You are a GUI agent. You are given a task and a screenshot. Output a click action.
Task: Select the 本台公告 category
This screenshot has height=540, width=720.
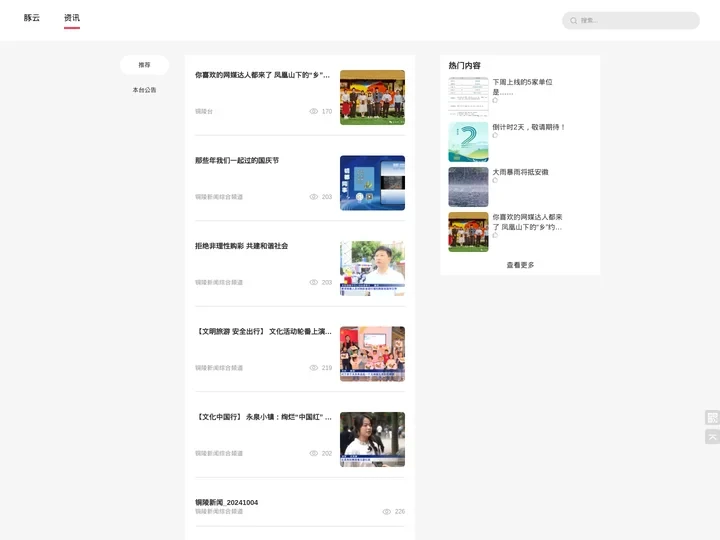click(x=144, y=90)
